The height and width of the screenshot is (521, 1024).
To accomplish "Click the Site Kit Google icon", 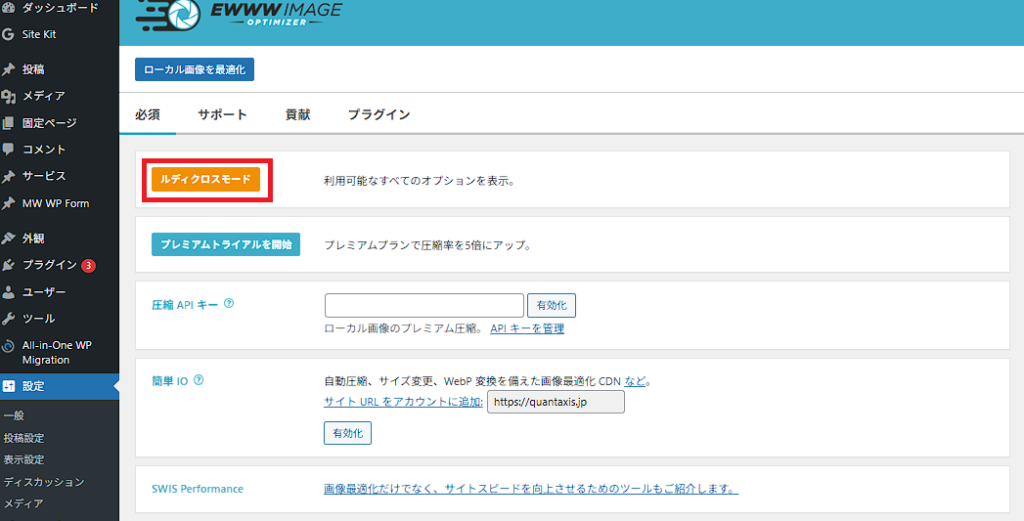I will point(9,34).
